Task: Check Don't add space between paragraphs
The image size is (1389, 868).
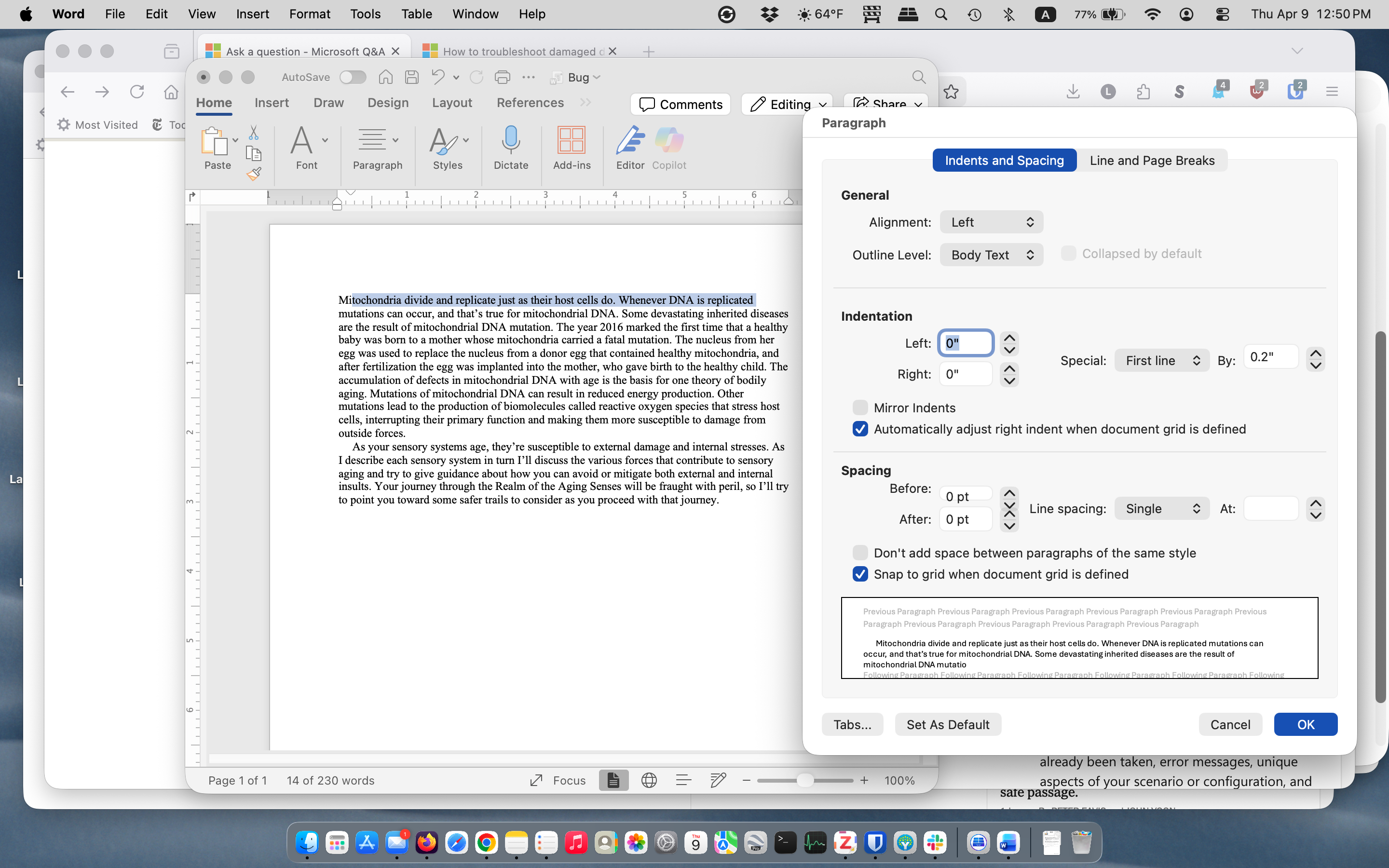Action: [x=860, y=553]
